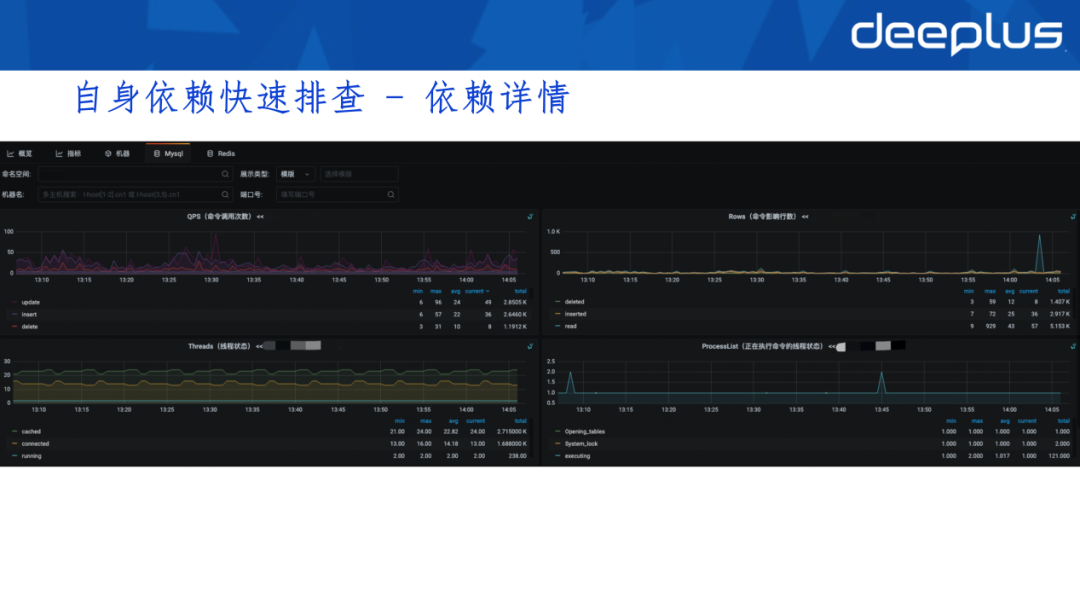Sort QPS legend by current column
This screenshot has width=1080, height=608.
(x=477, y=291)
